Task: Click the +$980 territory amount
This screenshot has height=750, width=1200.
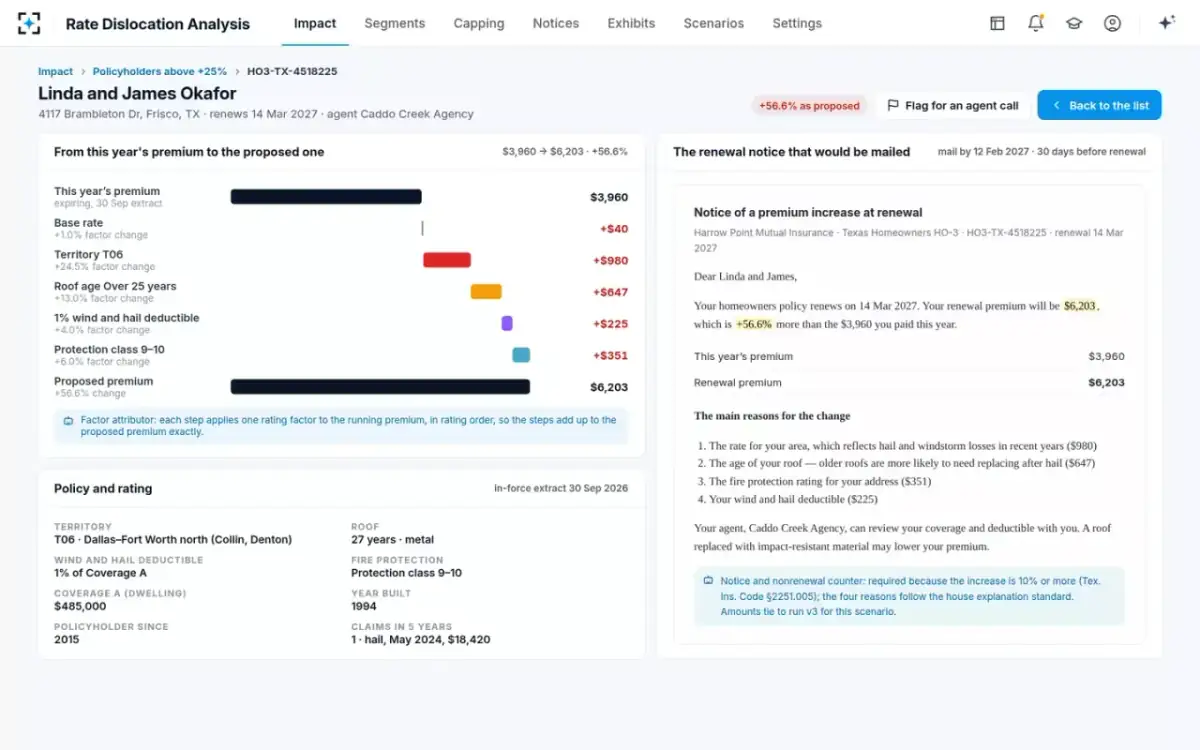Action: [x=610, y=261]
